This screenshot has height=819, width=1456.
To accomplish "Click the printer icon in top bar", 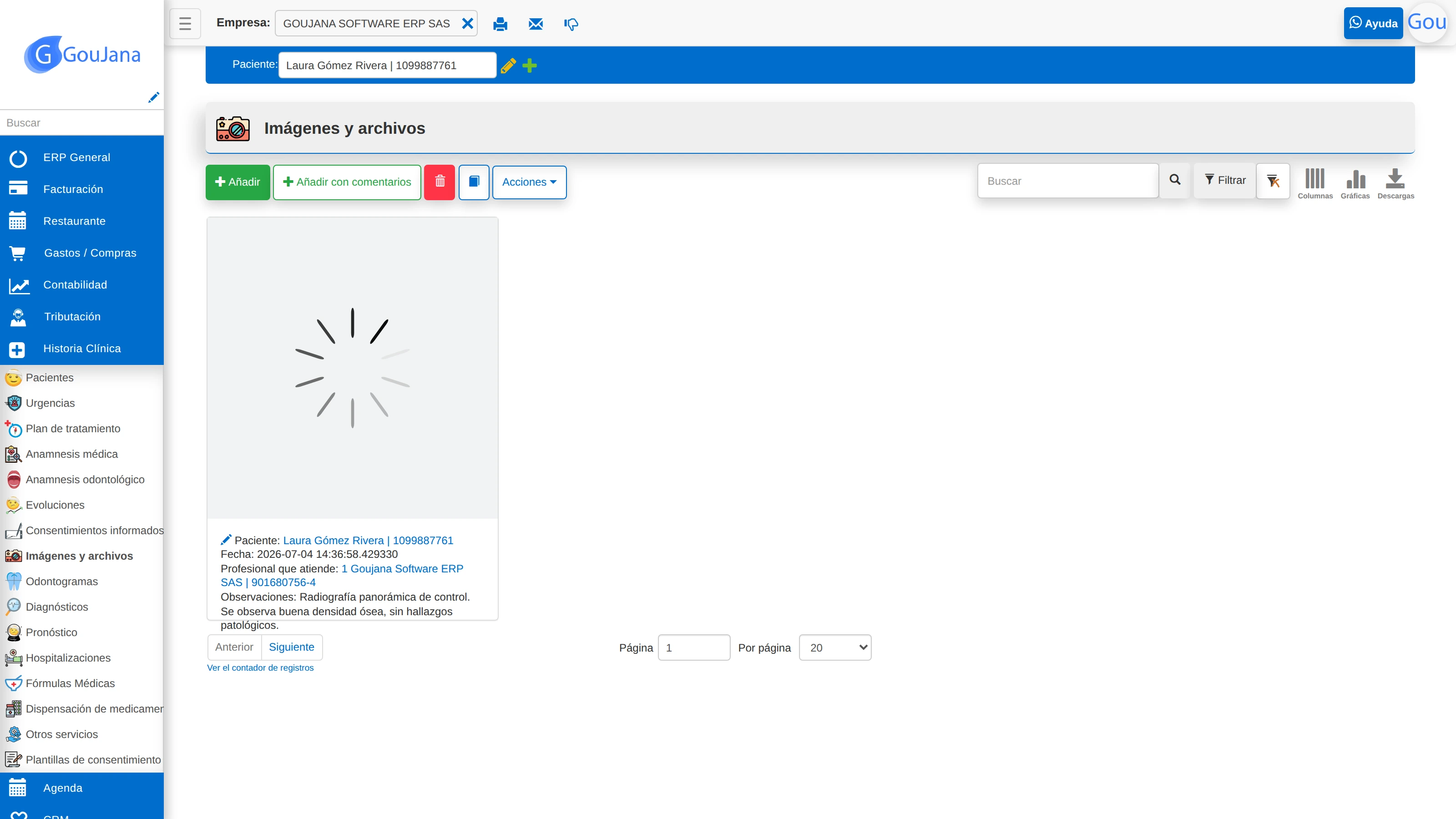I will tap(500, 24).
